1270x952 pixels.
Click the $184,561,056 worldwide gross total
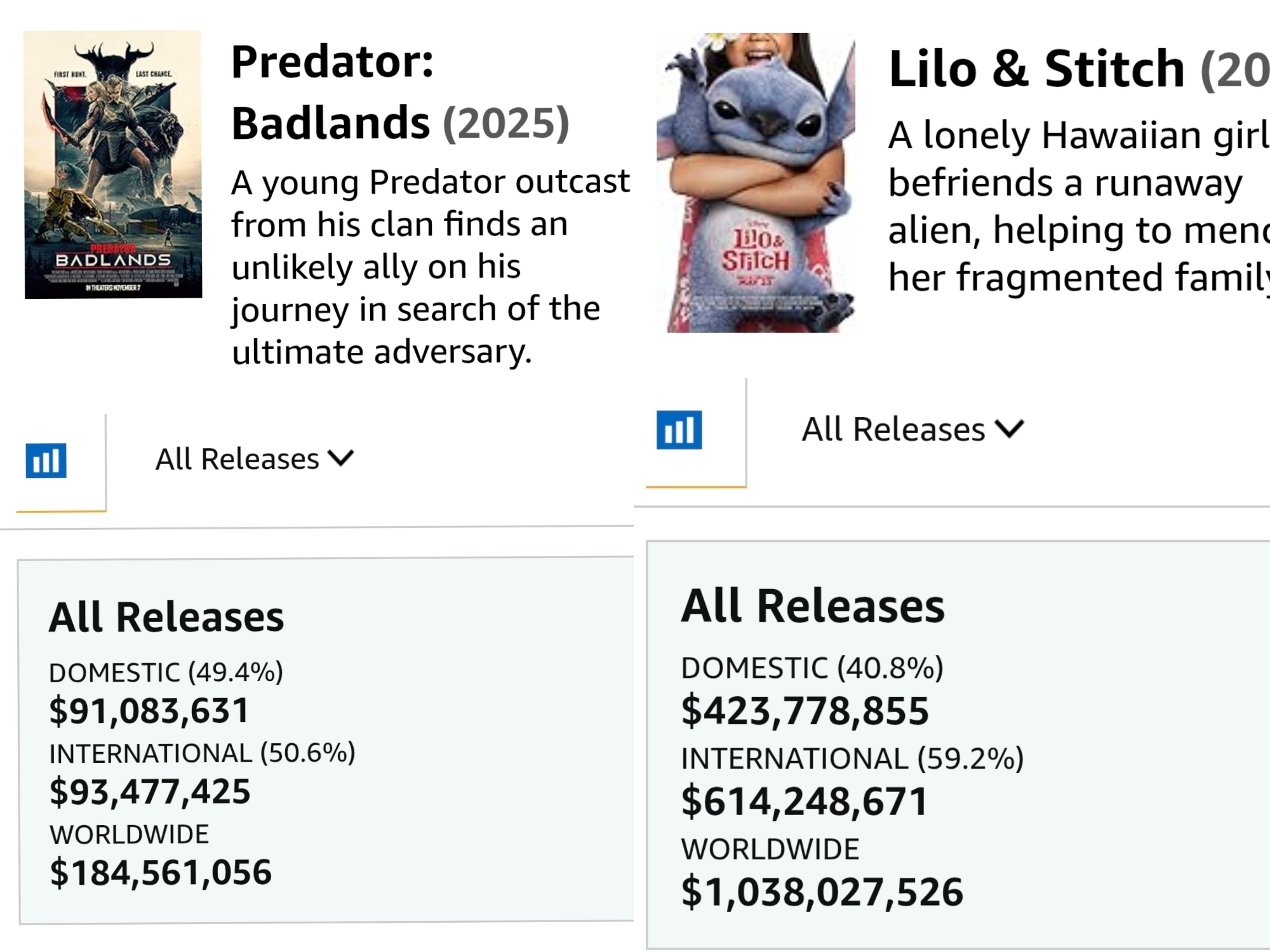click(x=161, y=872)
